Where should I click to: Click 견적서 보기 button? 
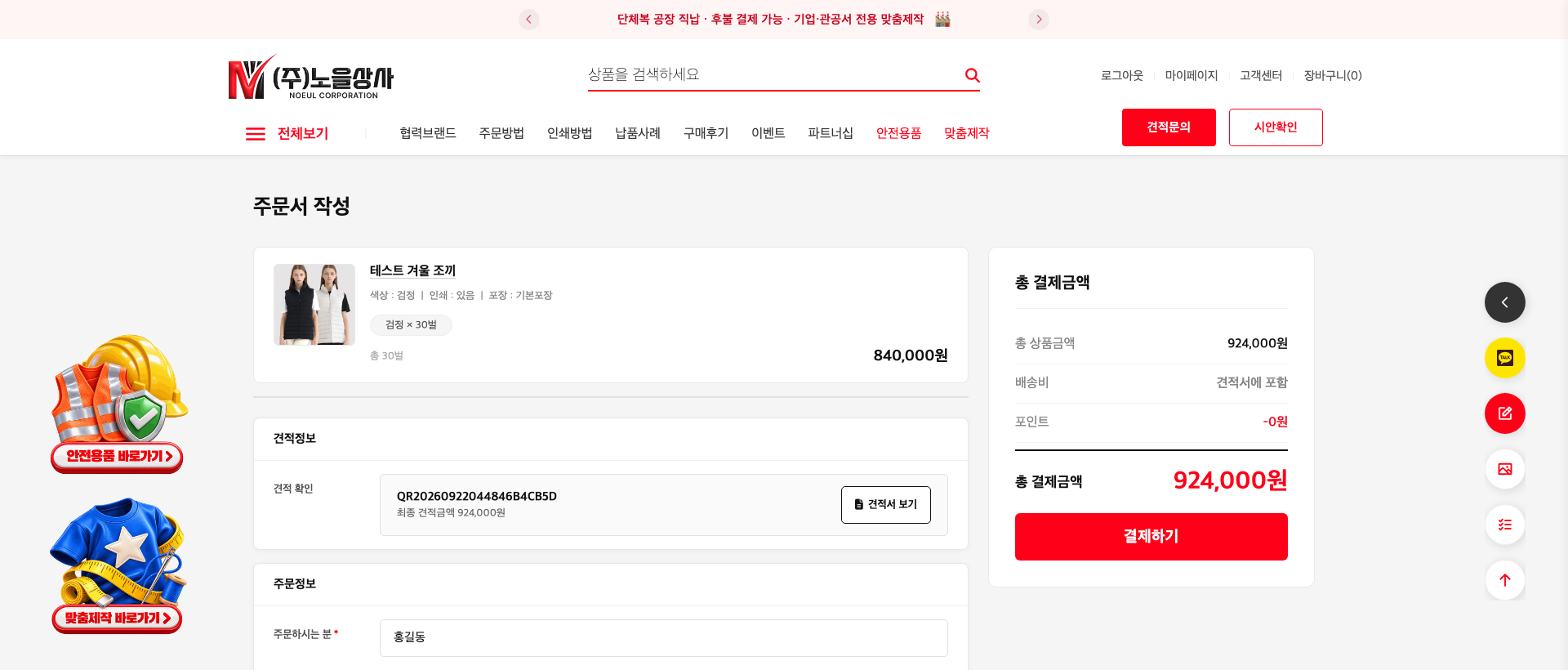click(886, 505)
